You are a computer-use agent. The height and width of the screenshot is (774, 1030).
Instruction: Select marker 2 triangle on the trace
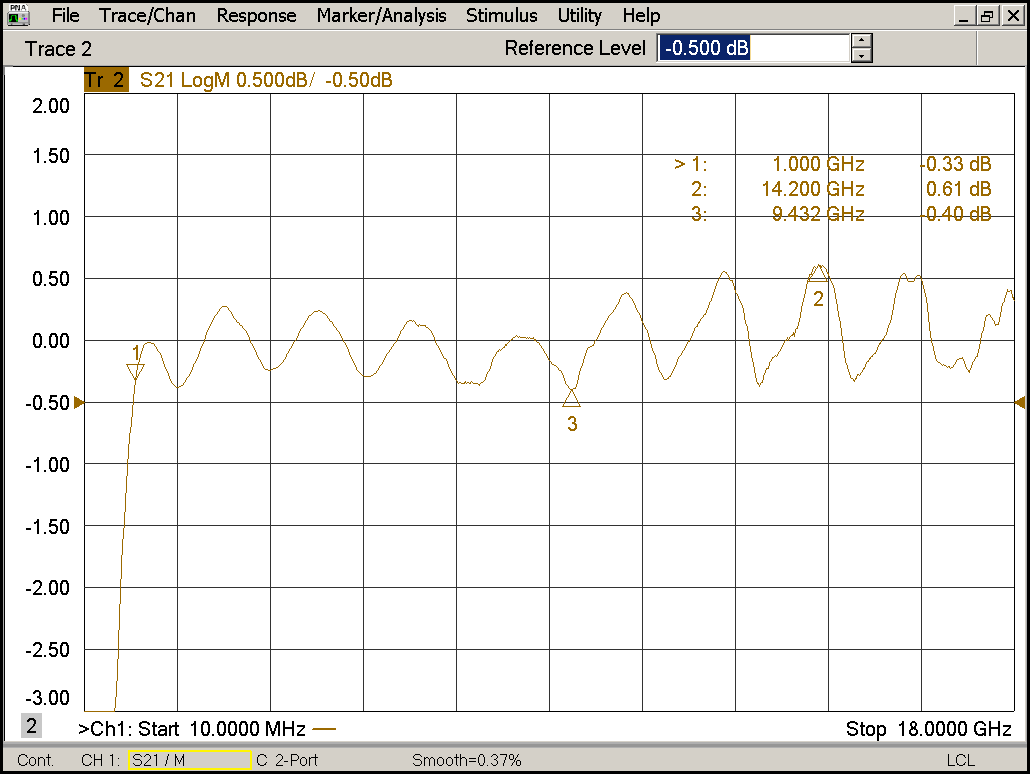click(x=818, y=273)
